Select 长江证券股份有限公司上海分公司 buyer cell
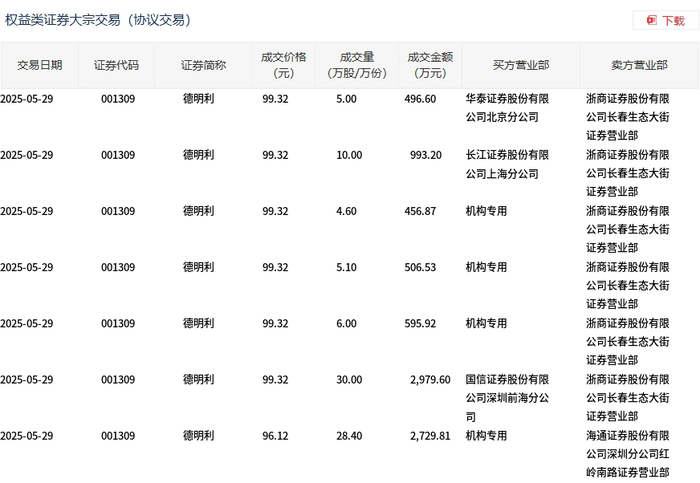The width and height of the screenshot is (700, 483). [507, 164]
